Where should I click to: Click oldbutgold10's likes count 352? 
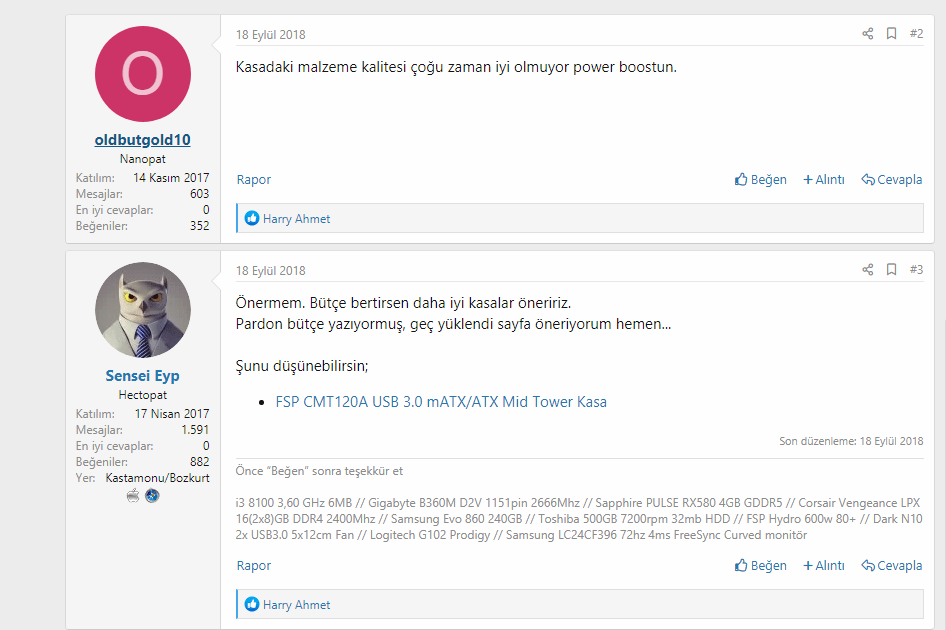point(199,226)
